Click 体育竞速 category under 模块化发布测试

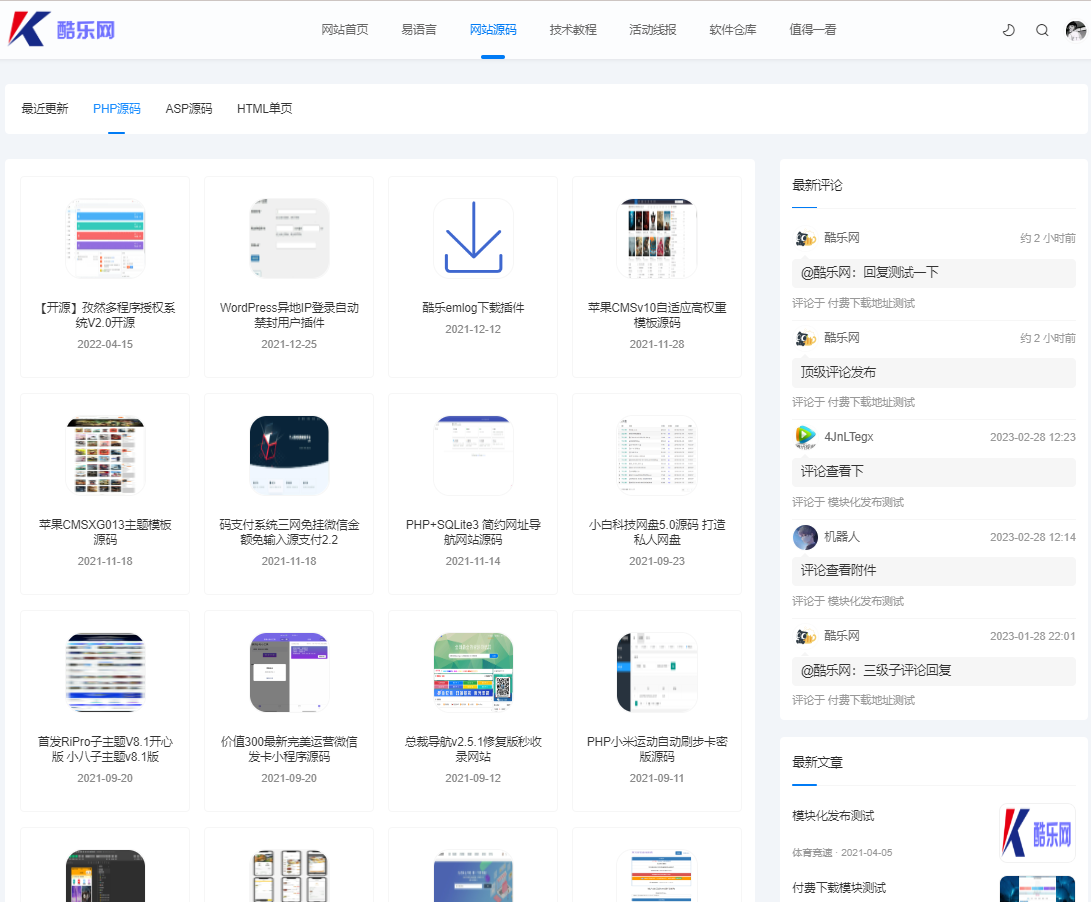[812, 853]
